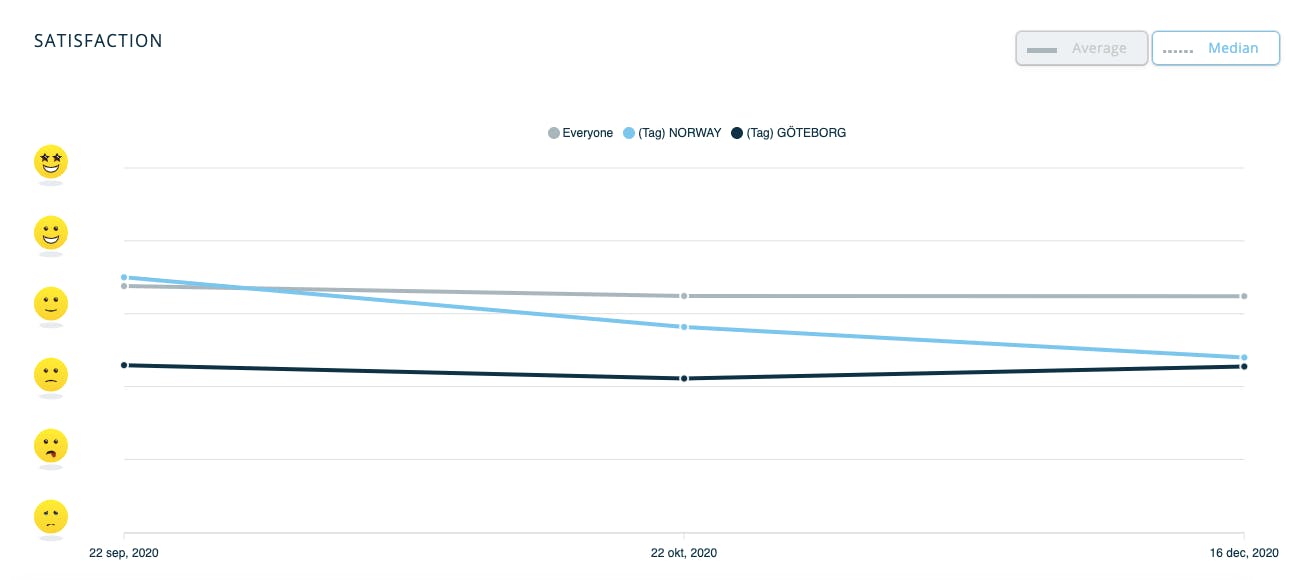The width and height of the screenshot is (1309, 580).
Task: Click Everyone data point at 16 dec, 2020
Action: (x=1244, y=296)
